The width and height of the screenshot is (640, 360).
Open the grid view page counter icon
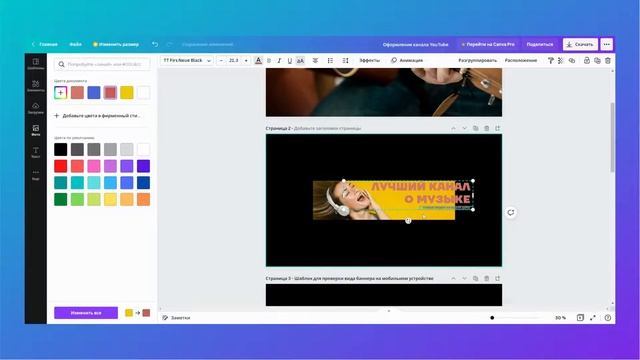click(x=580, y=318)
